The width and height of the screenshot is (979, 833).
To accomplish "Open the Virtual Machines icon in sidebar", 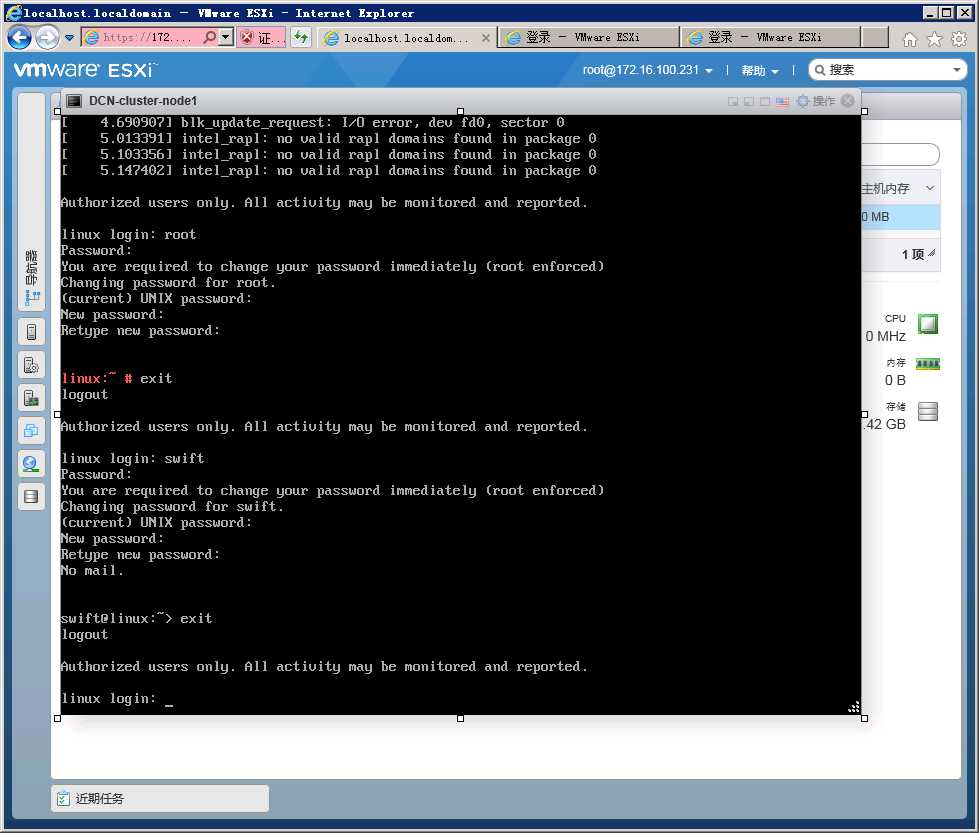I will (31, 431).
